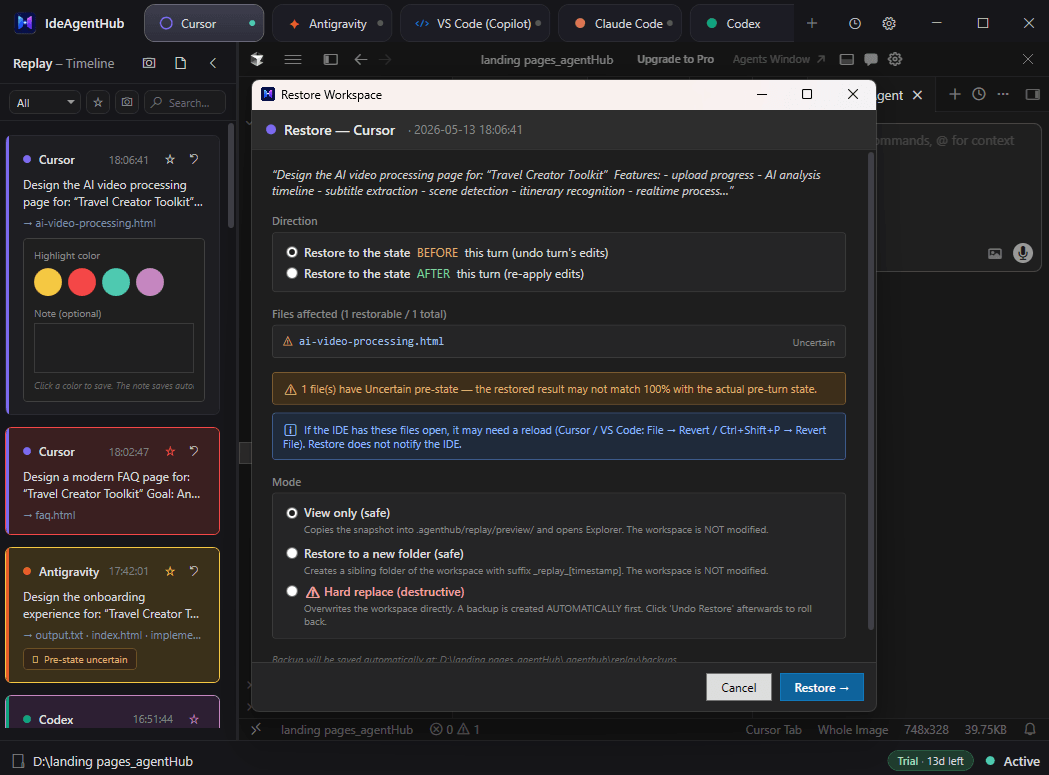
Task: Click the microphone voice input icon
Action: [x=1022, y=253]
